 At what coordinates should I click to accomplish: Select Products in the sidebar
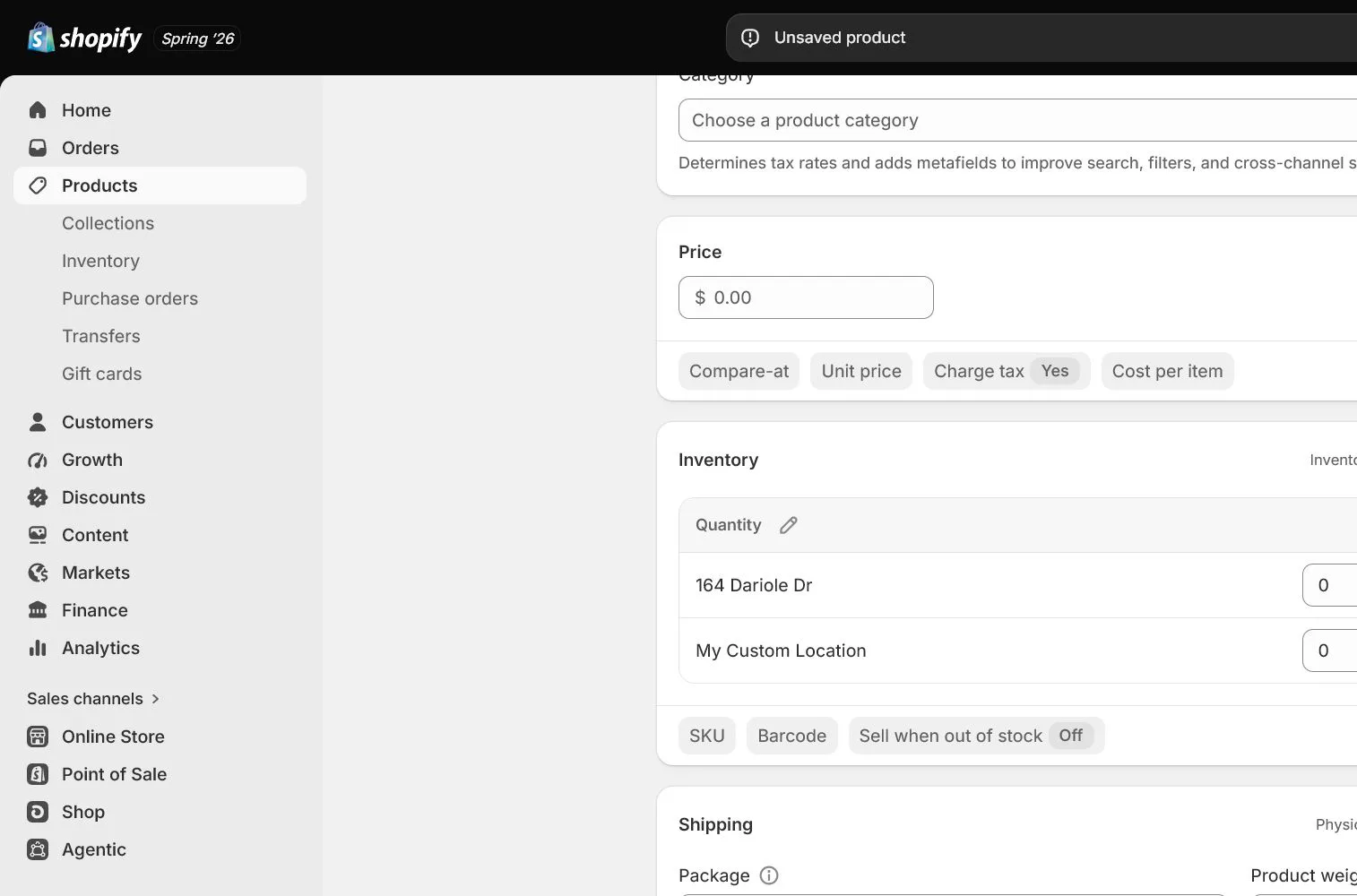160,185
